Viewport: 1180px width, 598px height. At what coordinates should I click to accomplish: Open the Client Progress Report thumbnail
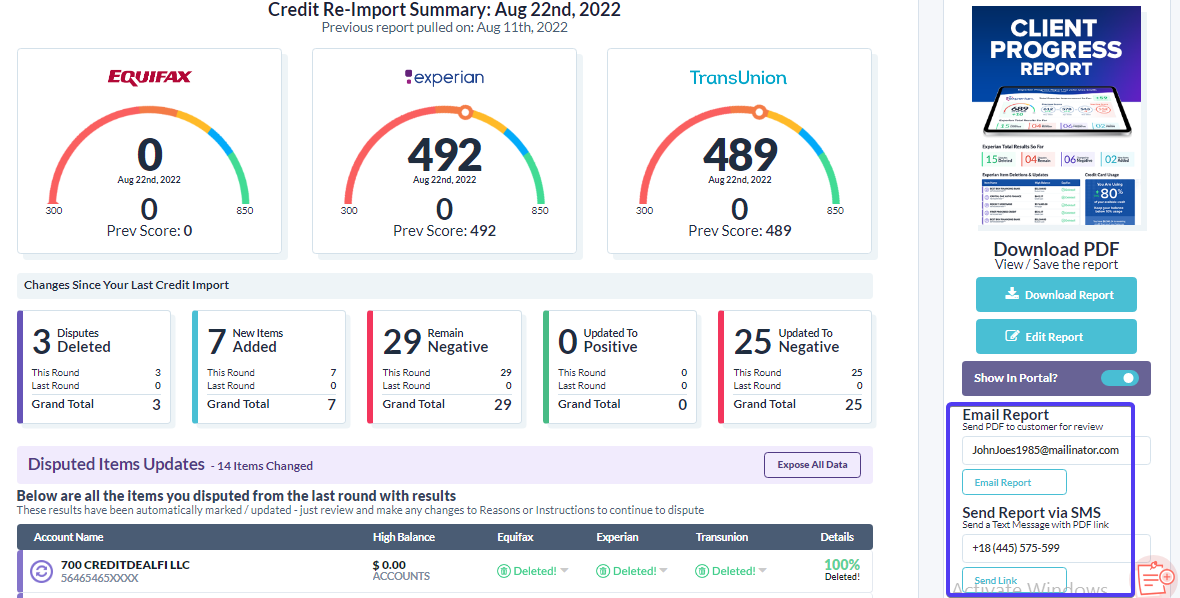tap(1056, 118)
